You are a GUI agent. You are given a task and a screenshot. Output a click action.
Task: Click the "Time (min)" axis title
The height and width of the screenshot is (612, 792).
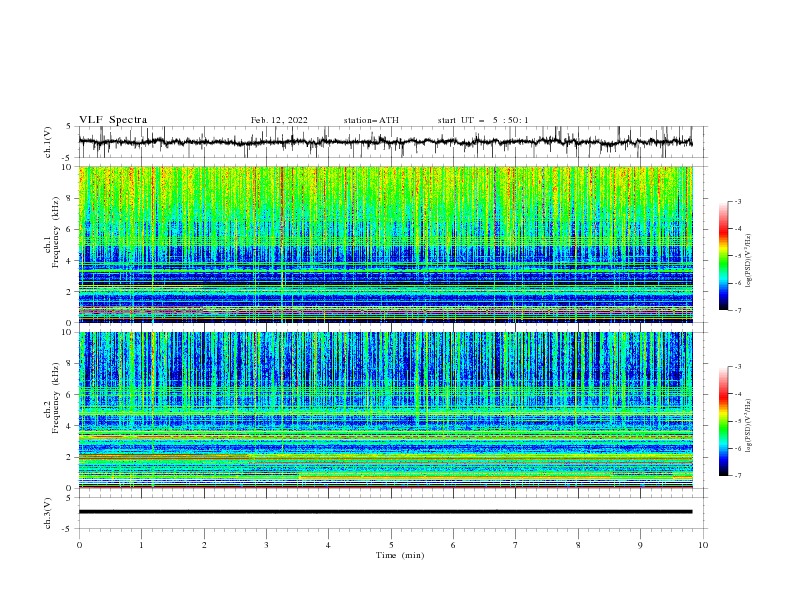pos(400,555)
